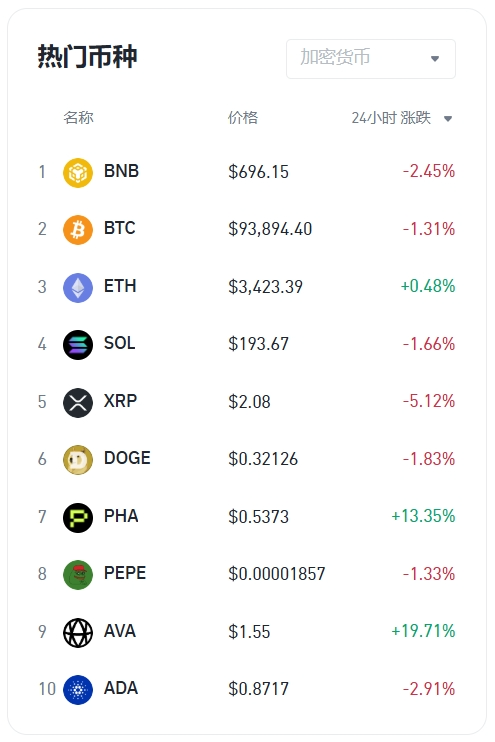
Task: Click the ETH price $3,423.39
Action: pos(265,287)
